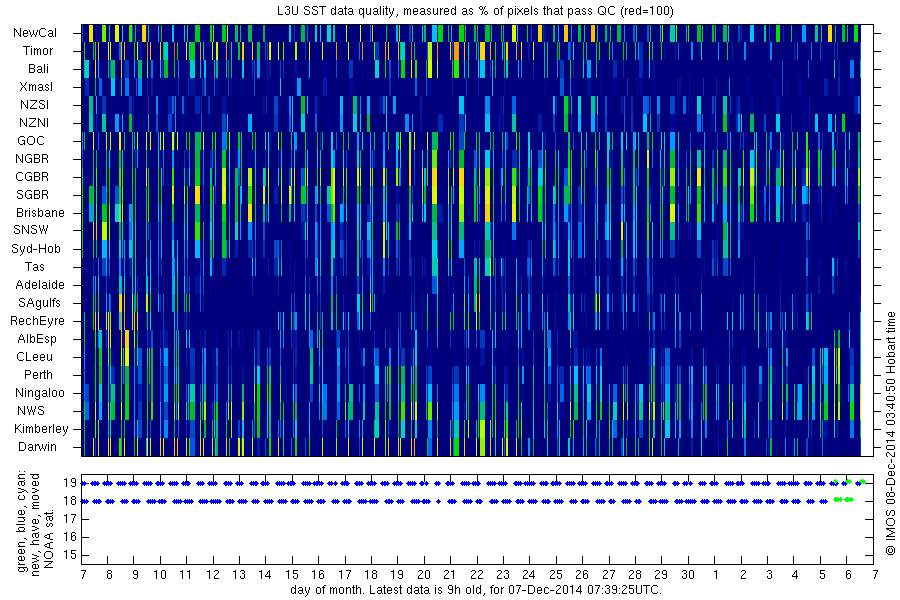The width and height of the screenshot is (900, 600).
Task: Click the Tas region label
Action: [34, 266]
